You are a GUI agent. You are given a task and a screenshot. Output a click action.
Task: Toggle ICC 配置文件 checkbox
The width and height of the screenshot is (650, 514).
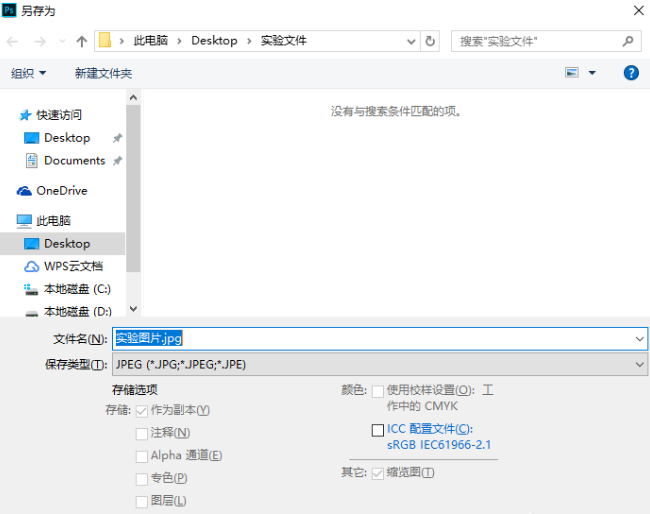378,430
